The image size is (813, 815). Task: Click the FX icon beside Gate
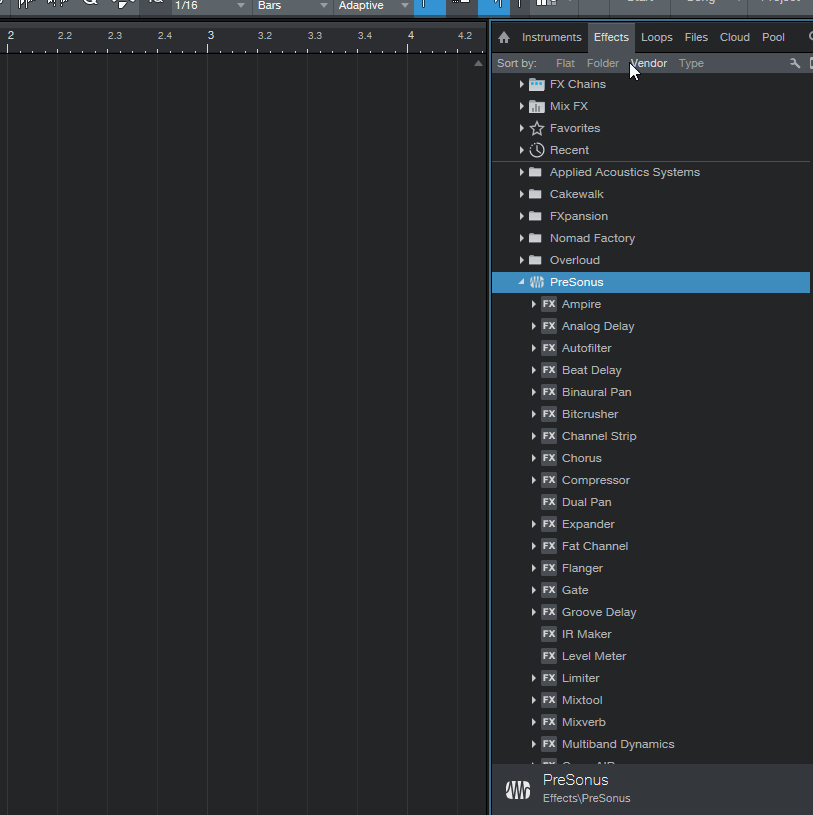[x=549, y=590]
